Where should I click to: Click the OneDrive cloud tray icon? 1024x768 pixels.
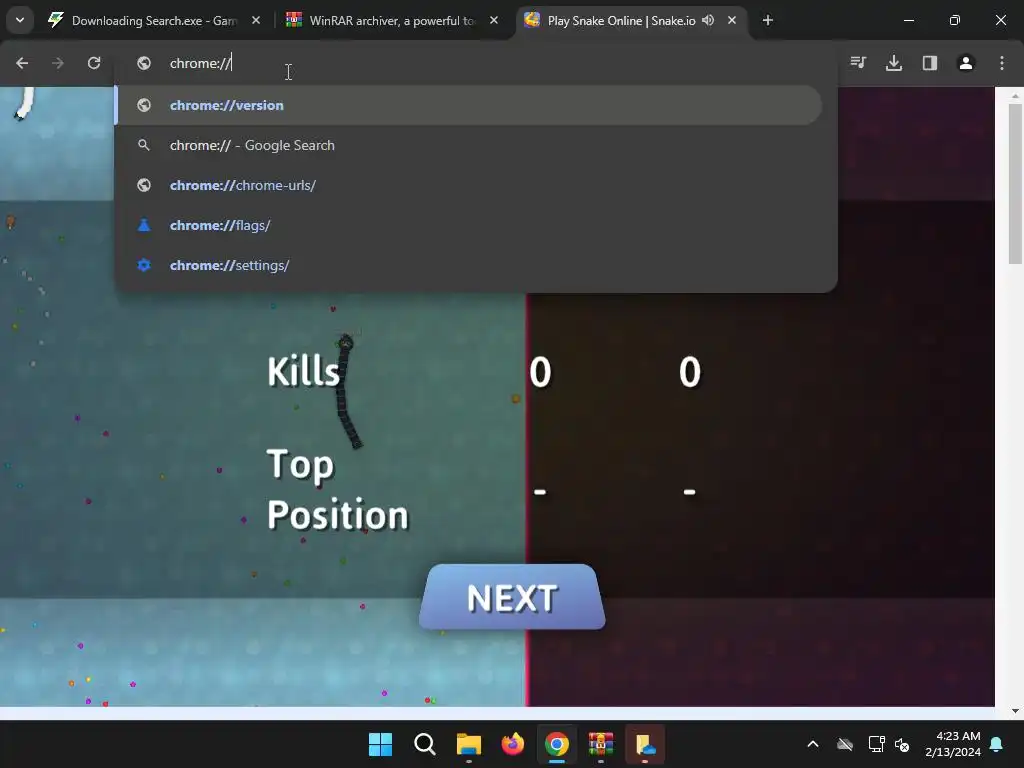tap(845, 744)
